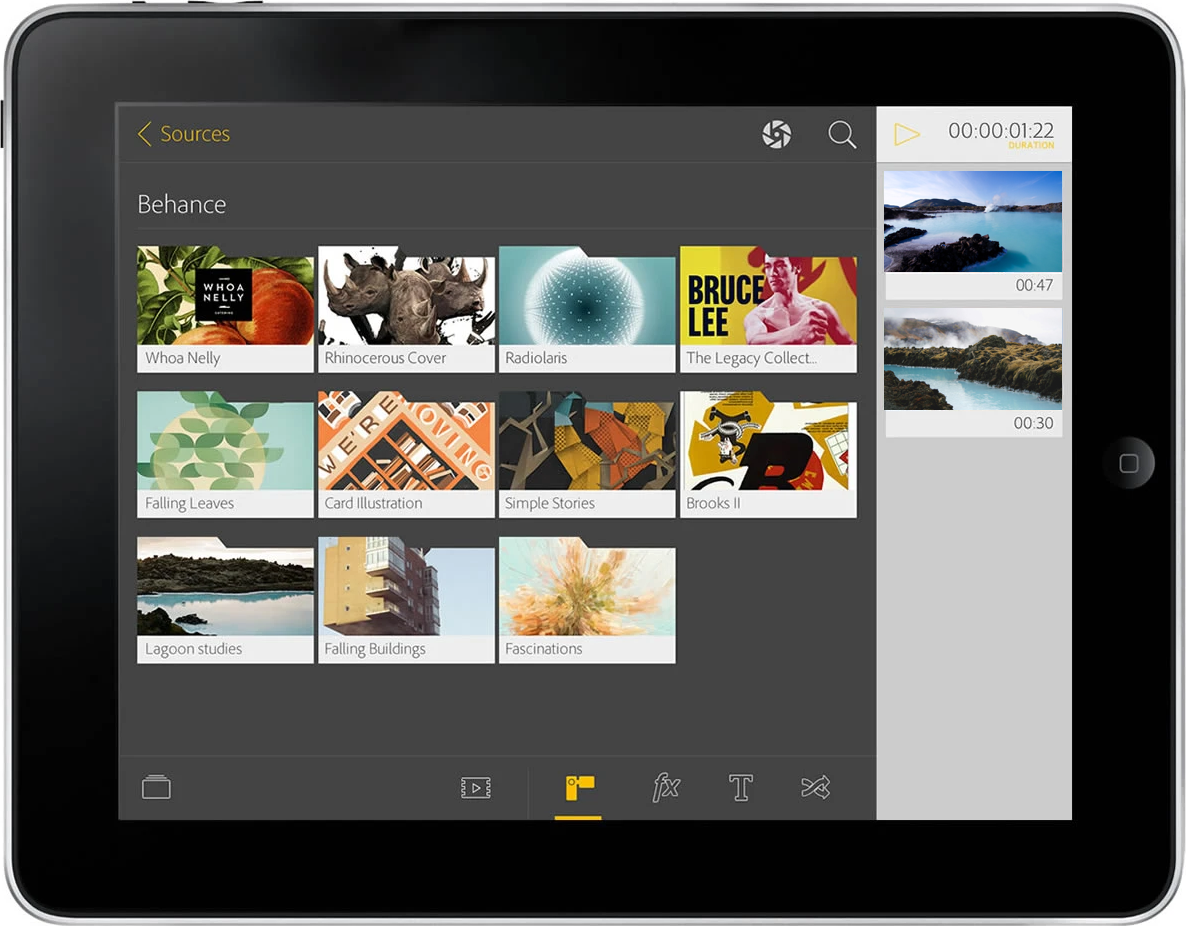Open the Card Illustration folder

406,454
